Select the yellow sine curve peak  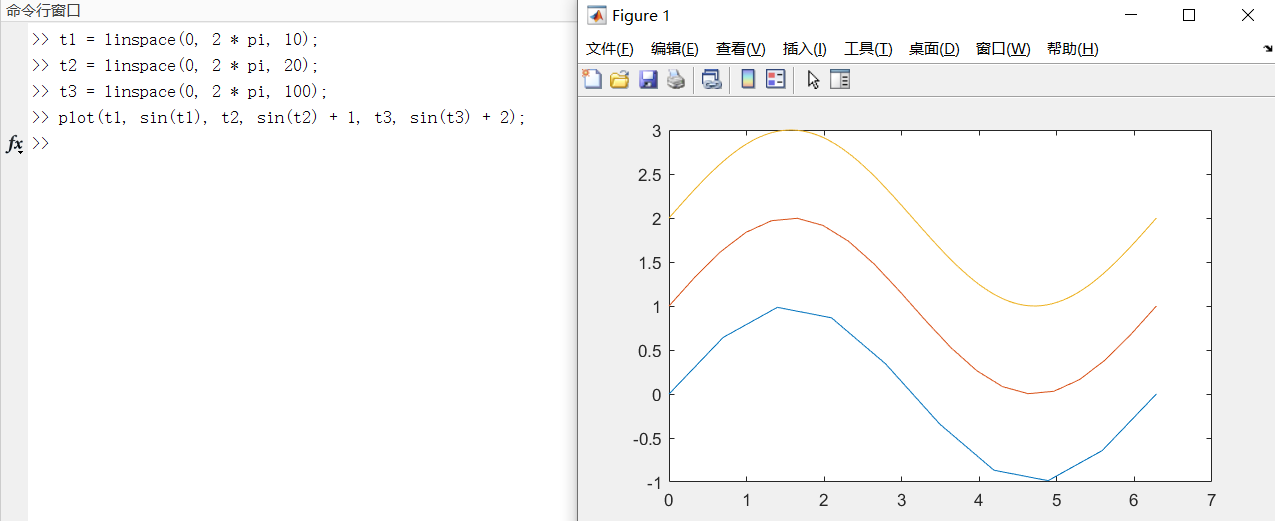[791, 130]
